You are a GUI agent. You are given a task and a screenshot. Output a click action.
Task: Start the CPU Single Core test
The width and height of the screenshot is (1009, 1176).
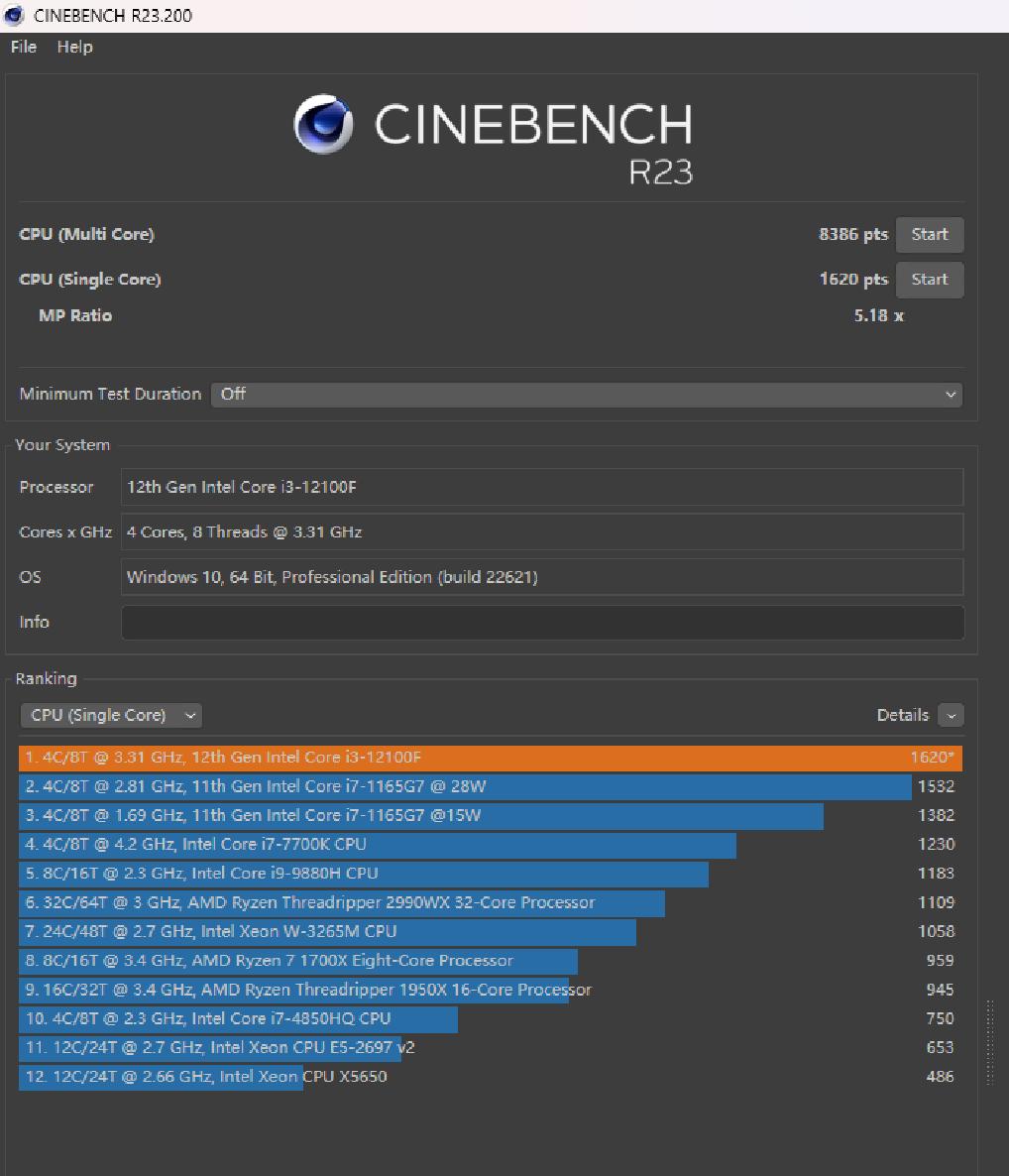(x=929, y=280)
